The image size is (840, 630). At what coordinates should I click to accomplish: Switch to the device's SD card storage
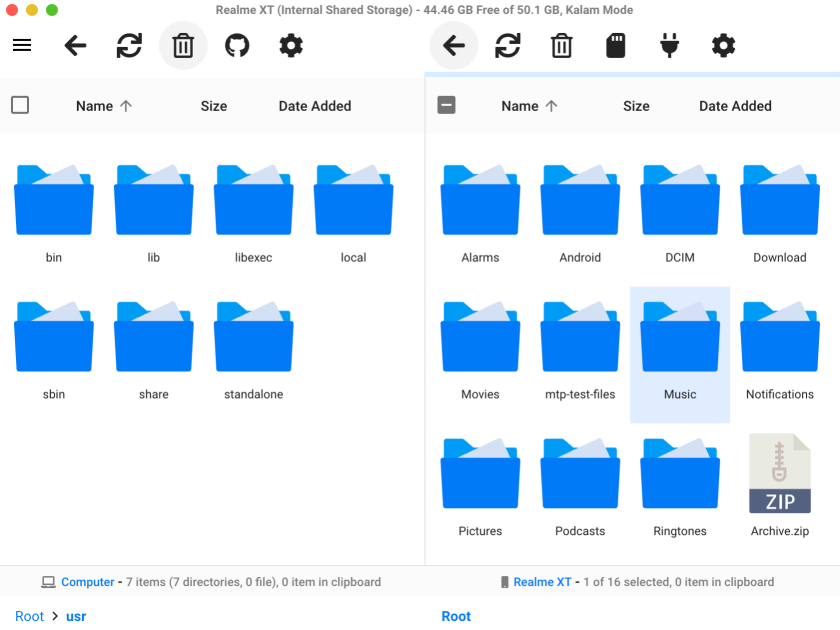pyautogui.click(x=615, y=45)
